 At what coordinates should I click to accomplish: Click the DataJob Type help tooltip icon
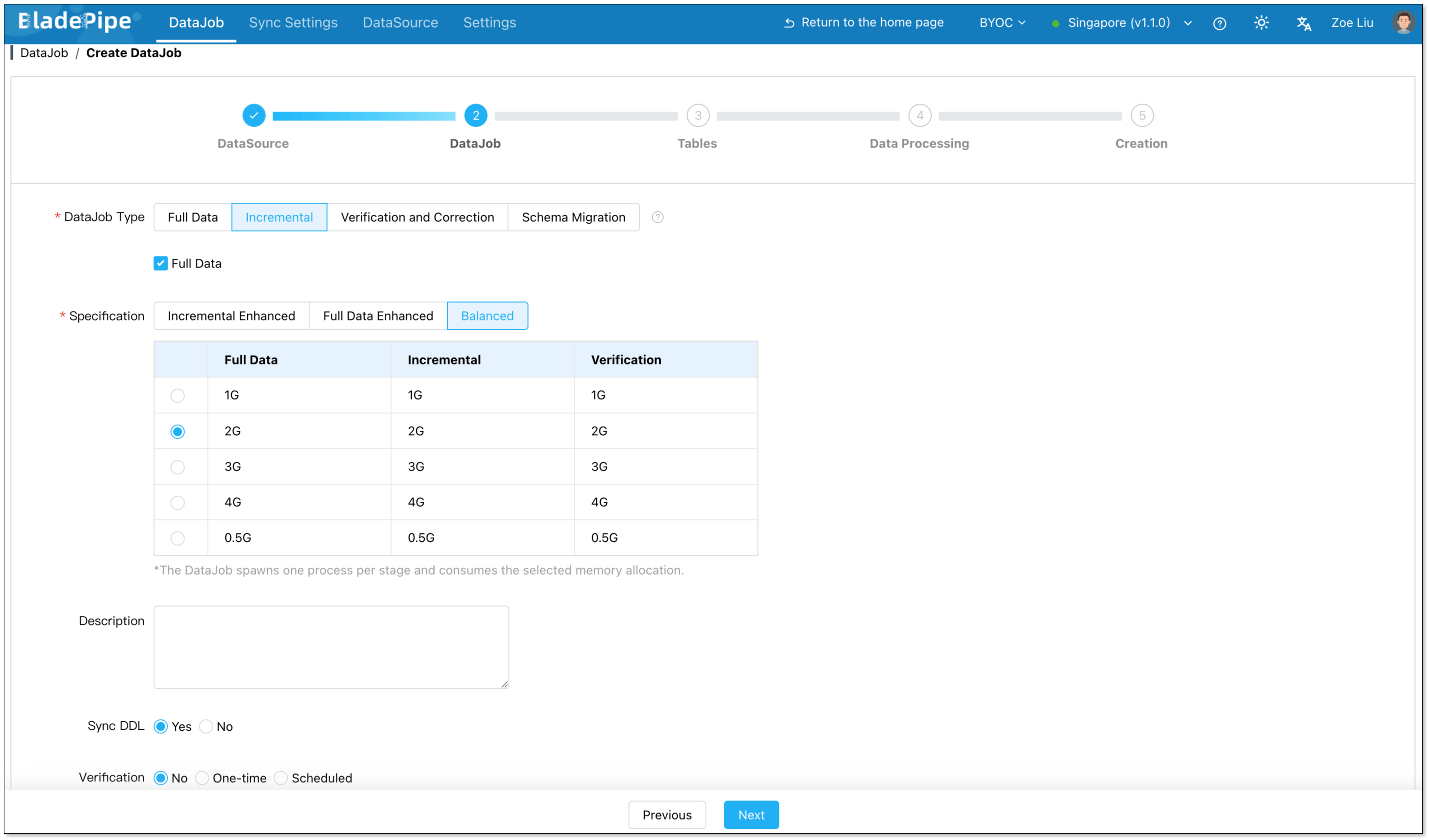[x=657, y=217]
